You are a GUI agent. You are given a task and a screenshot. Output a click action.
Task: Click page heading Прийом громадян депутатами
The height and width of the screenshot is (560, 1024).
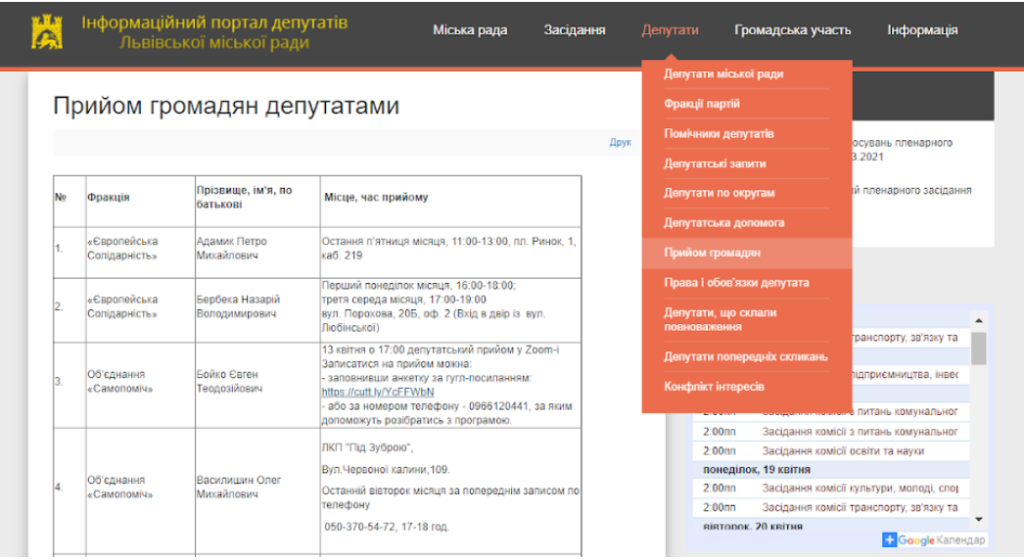[x=226, y=106]
